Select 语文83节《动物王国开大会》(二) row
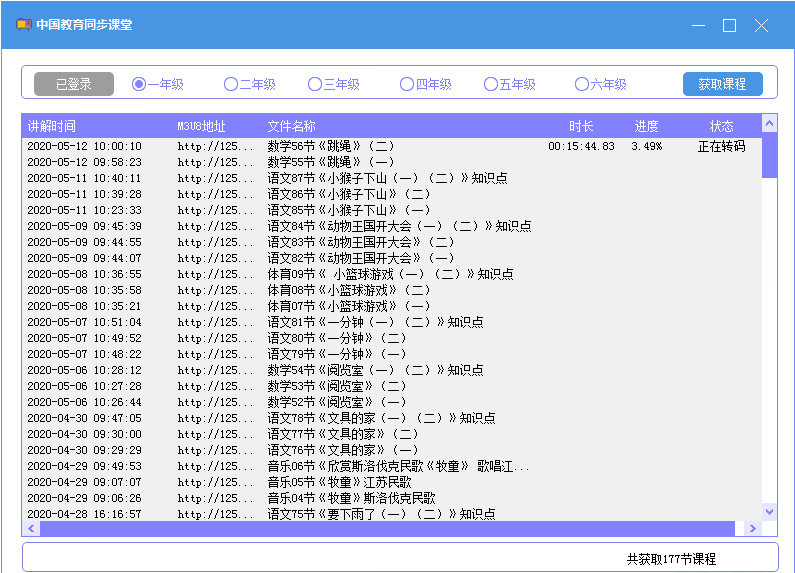Screen dimensions: 795x573 [x=391, y=242]
